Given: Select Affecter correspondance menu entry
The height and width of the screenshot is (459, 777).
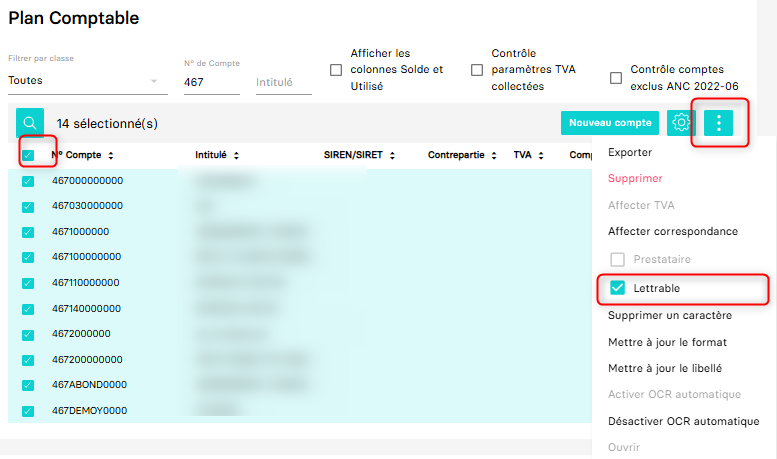Looking at the screenshot, I should [x=672, y=231].
